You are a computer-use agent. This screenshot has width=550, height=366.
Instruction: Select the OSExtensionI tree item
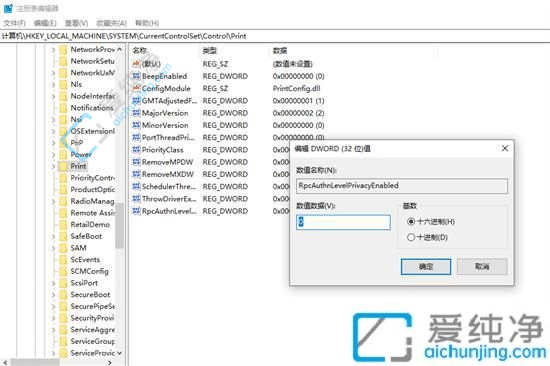pos(93,131)
